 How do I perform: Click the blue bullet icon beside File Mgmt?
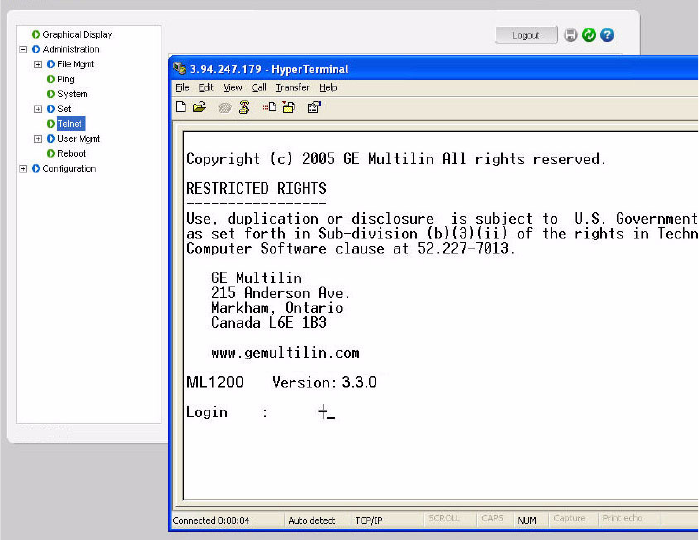(x=51, y=64)
